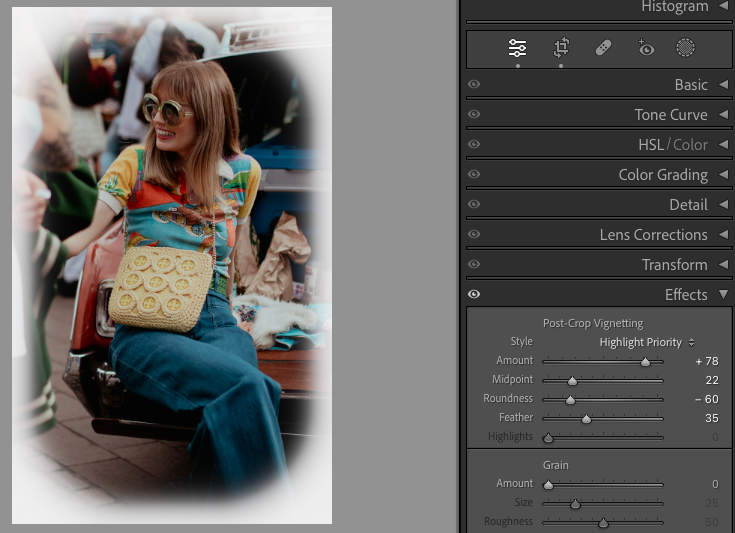Click the vignette Amount value +78
The height and width of the screenshot is (533, 735).
pos(706,361)
